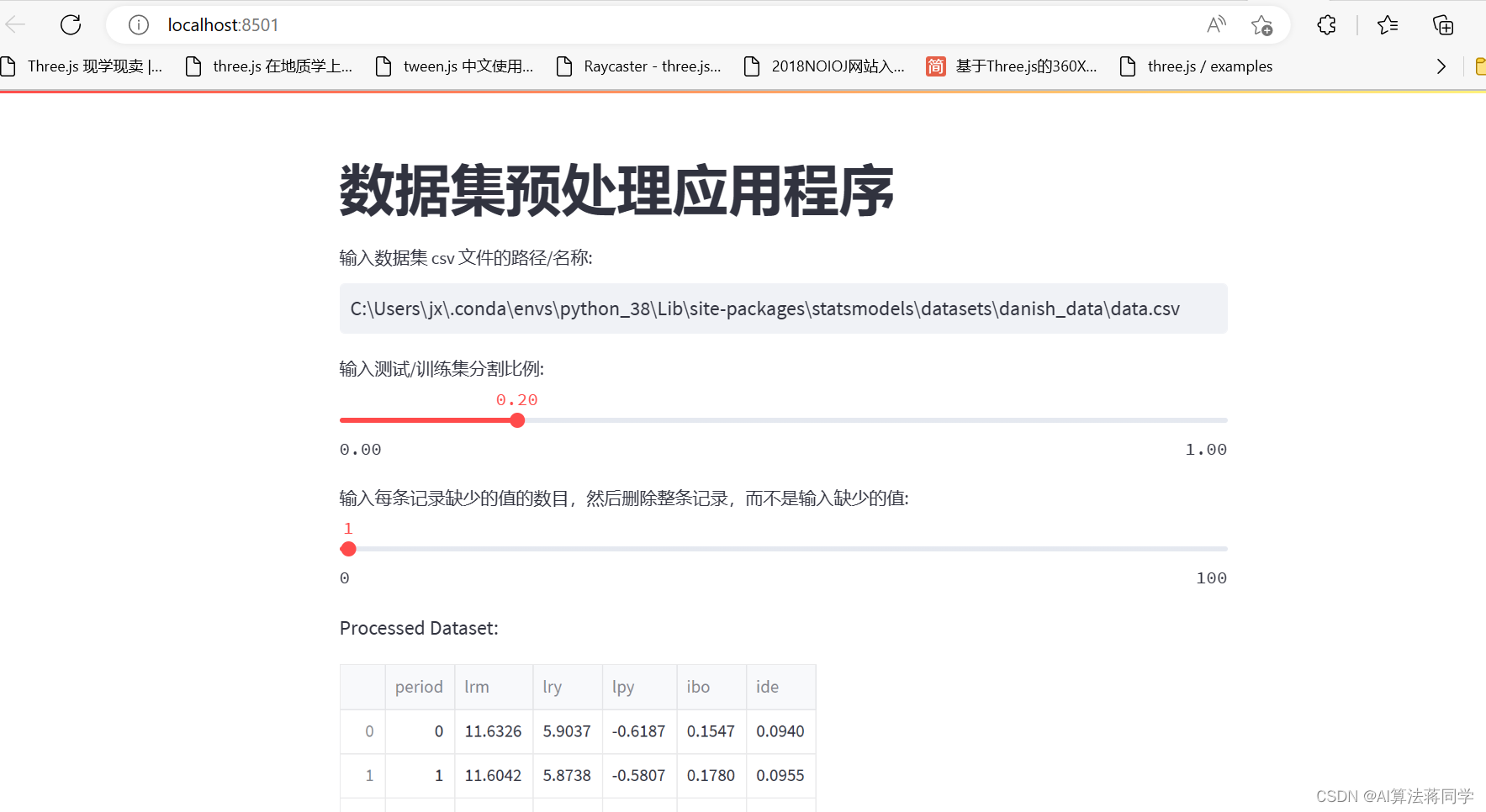The width and height of the screenshot is (1486, 812).
Task: Select the cell with value 0.0955
Action: pos(781,775)
